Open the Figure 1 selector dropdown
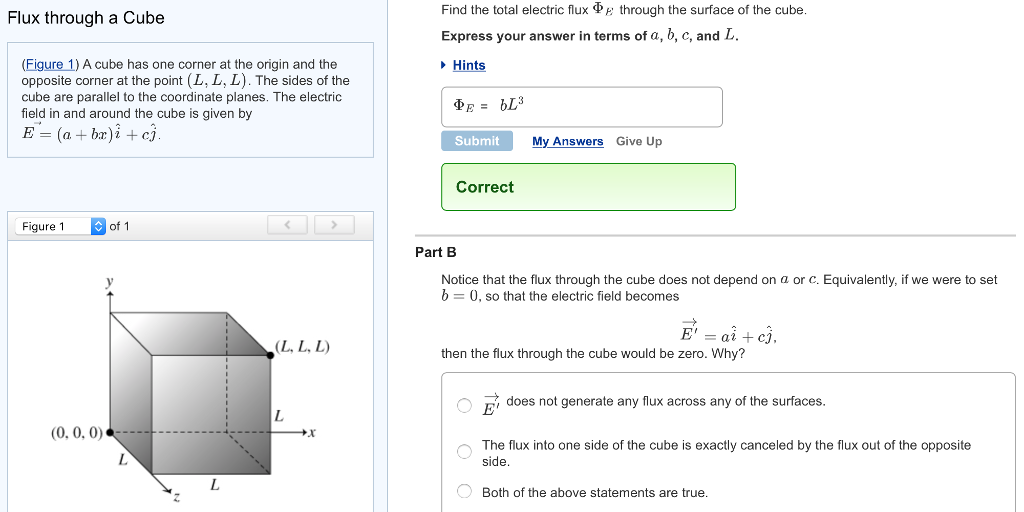The width and height of the screenshot is (1024, 512). point(97,226)
